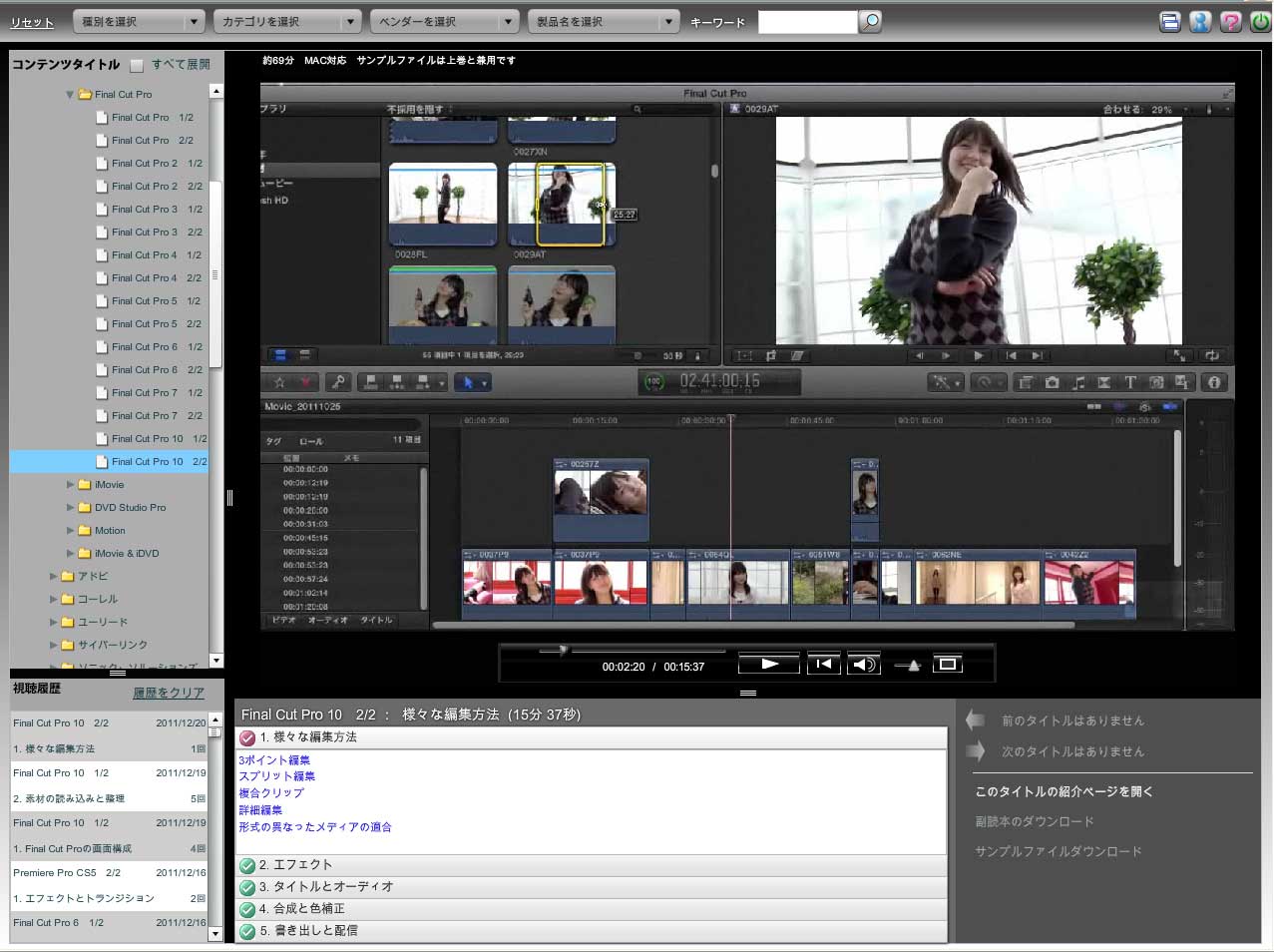The image size is (1274, 952).
Task: Click the magnifier search icon
Action: point(870,21)
